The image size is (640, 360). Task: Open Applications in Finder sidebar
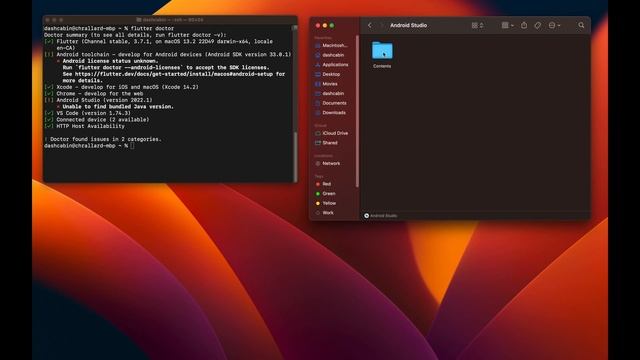pos(332,64)
